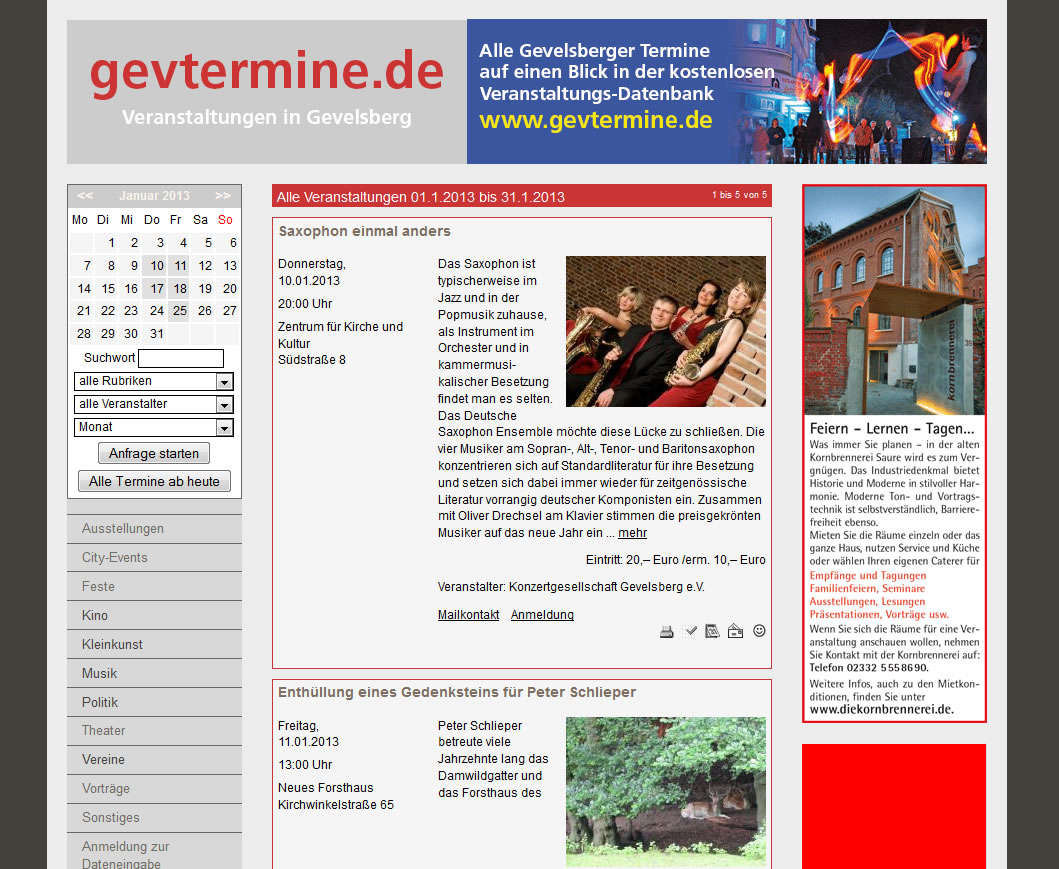The height and width of the screenshot is (869, 1059).
Task: Click the Mailkontakt link
Action: [468, 615]
